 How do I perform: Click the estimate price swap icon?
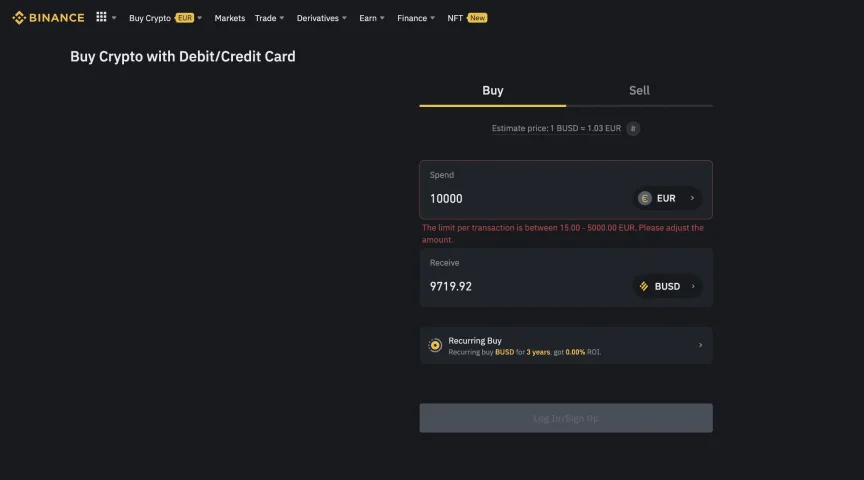point(633,128)
